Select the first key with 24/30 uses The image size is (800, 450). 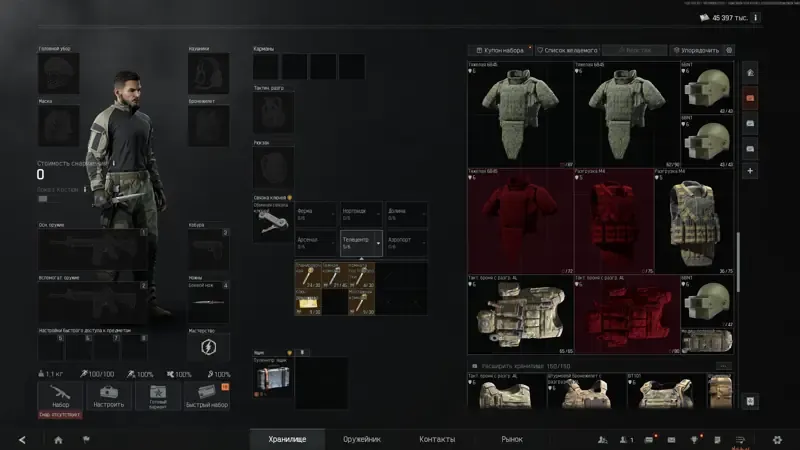[308, 276]
